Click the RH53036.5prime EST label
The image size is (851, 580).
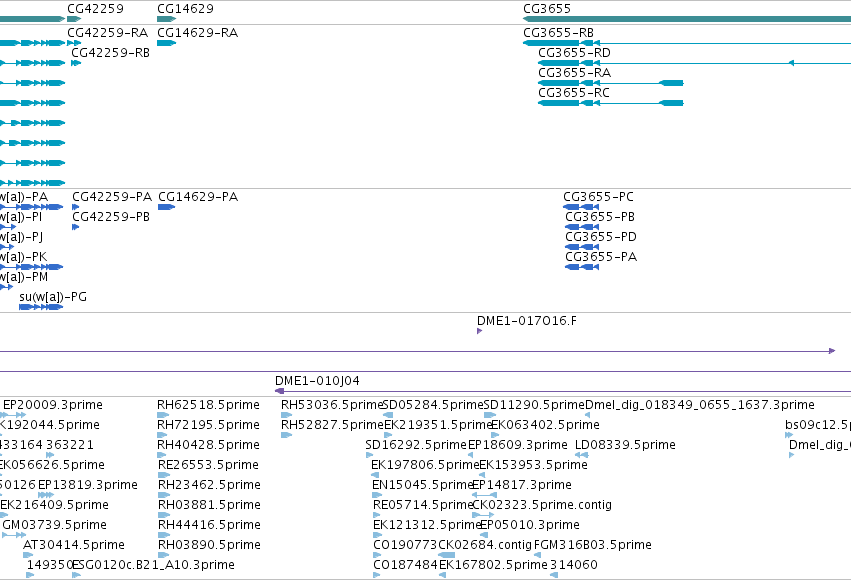tap(332, 405)
